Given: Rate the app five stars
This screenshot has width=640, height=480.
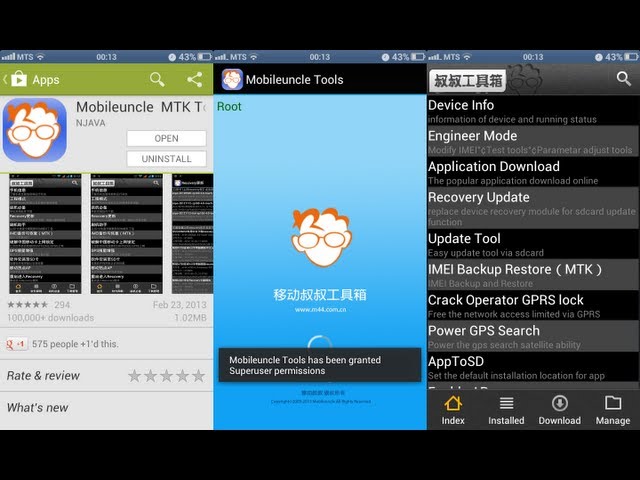Looking at the screenshot, I should [198, 376].
